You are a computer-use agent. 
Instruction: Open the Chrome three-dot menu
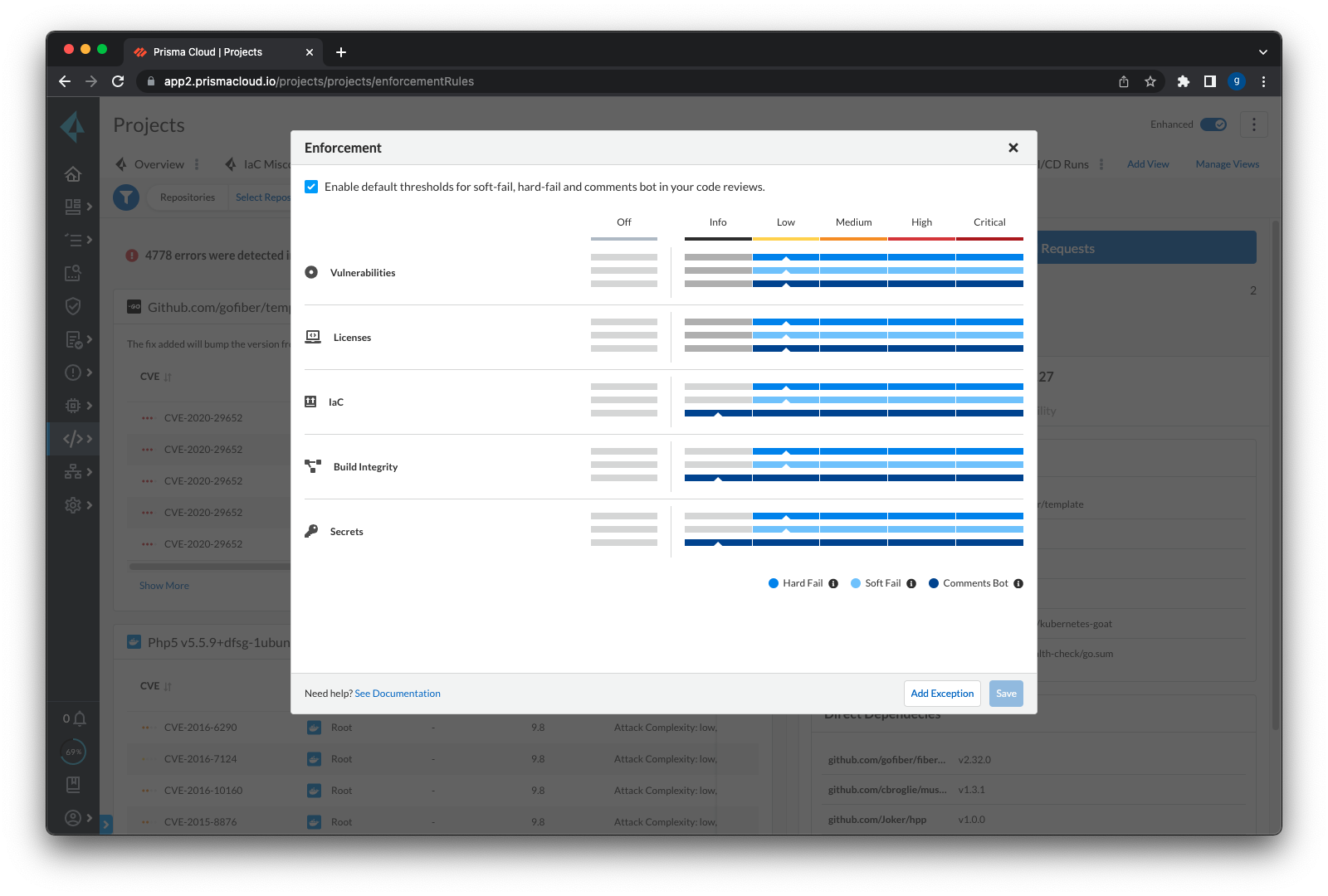1263,81
